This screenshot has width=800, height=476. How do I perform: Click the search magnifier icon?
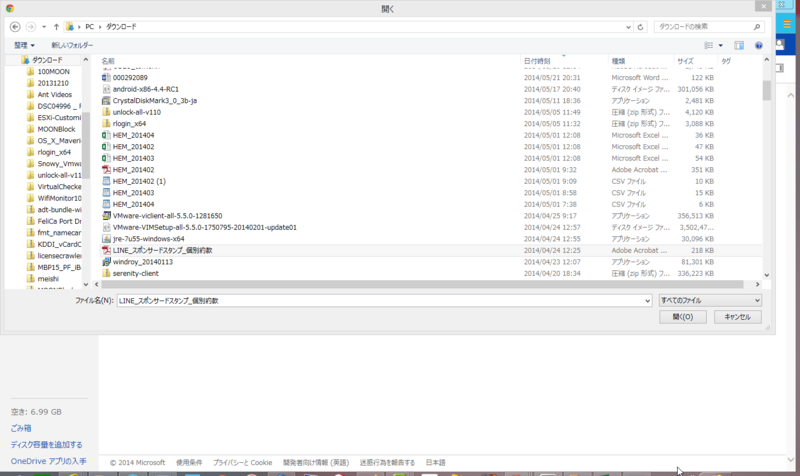(757, 27)
